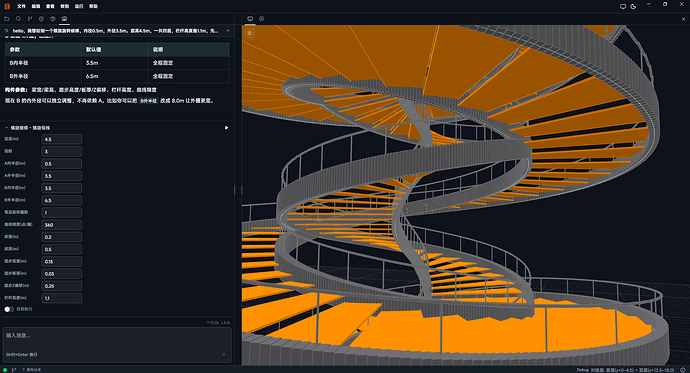
Task: Click the 梁宽(m) field showing 0.2
Action: pyautogui.click(x=62, y=237)
